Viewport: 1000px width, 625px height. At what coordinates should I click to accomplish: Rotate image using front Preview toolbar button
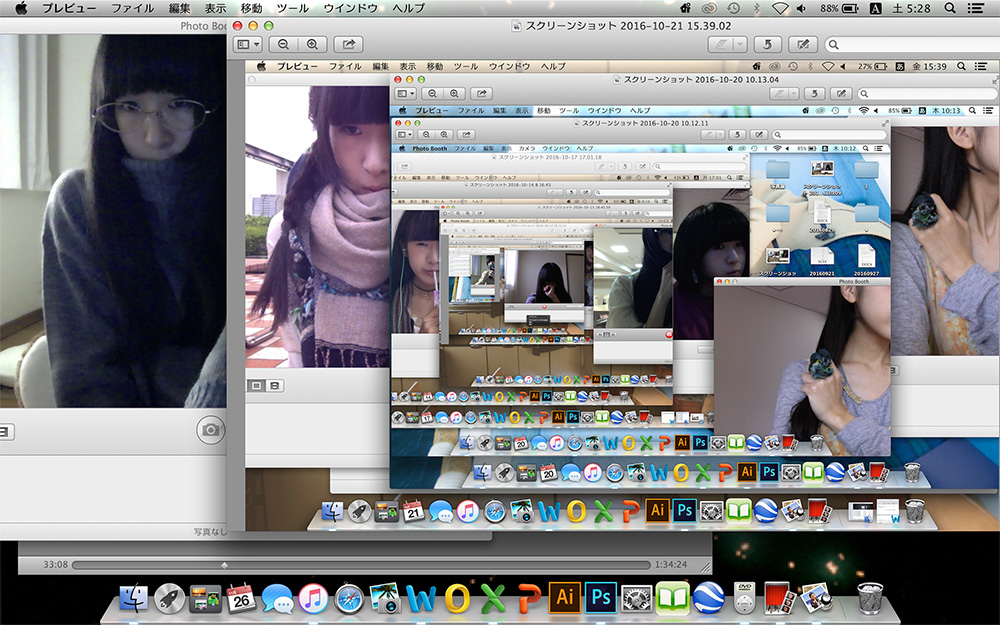pos(768,45)
